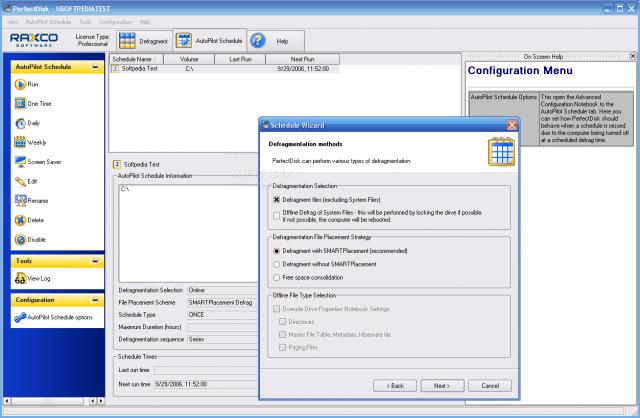The width and height of the screenshot is (640, 418).
Task: Click sidebar scrollbar right arrow
Action: 101,401
